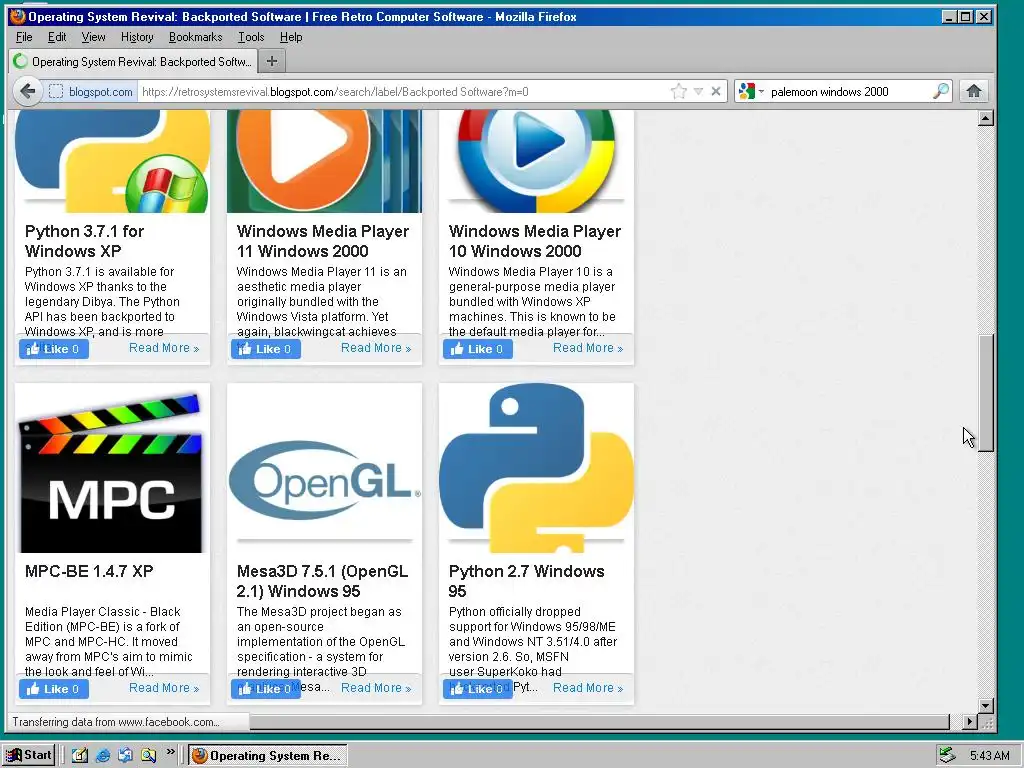Click the Media Player 10 logo thumbnail
This screenshot has width=1024, height=768.
coord(536,161)
